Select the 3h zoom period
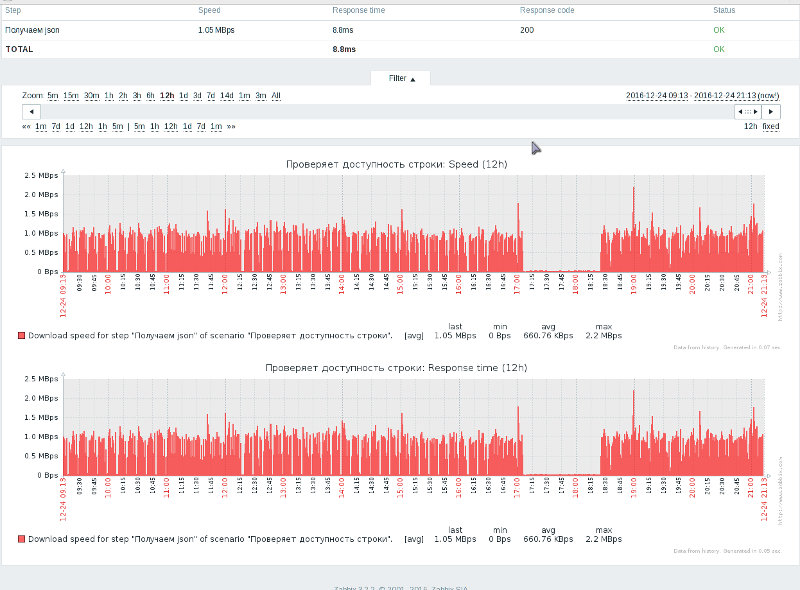Image resolution: width=800 pixels, height=590 pixels. pyautogui.click(x=137, y=96)
